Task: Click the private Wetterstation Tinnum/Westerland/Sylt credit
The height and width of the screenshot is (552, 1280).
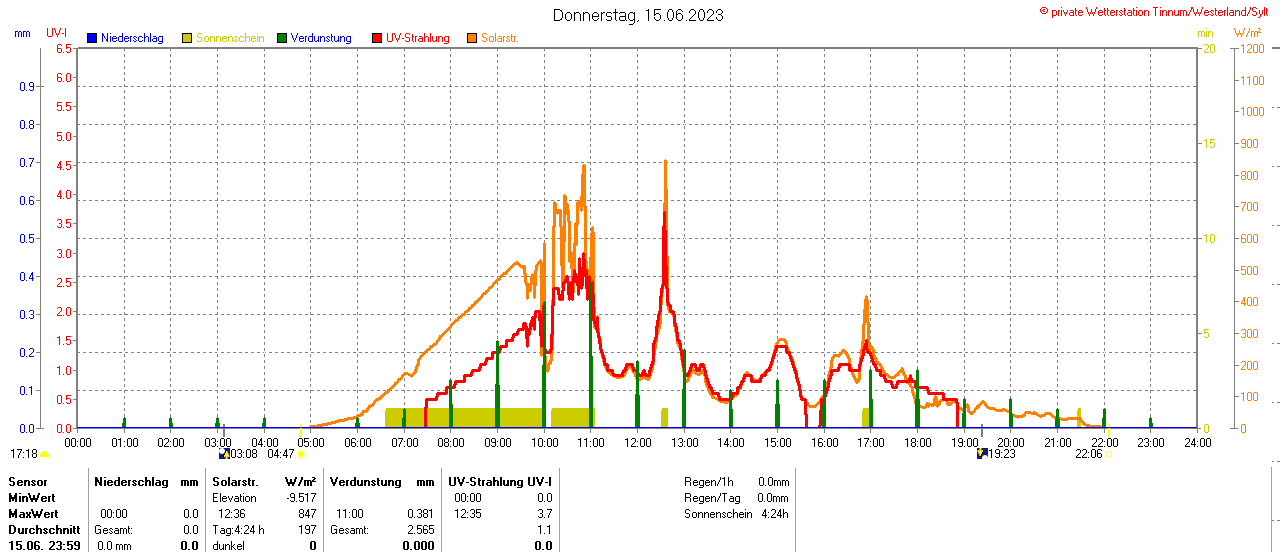Action: [1158, 12]
